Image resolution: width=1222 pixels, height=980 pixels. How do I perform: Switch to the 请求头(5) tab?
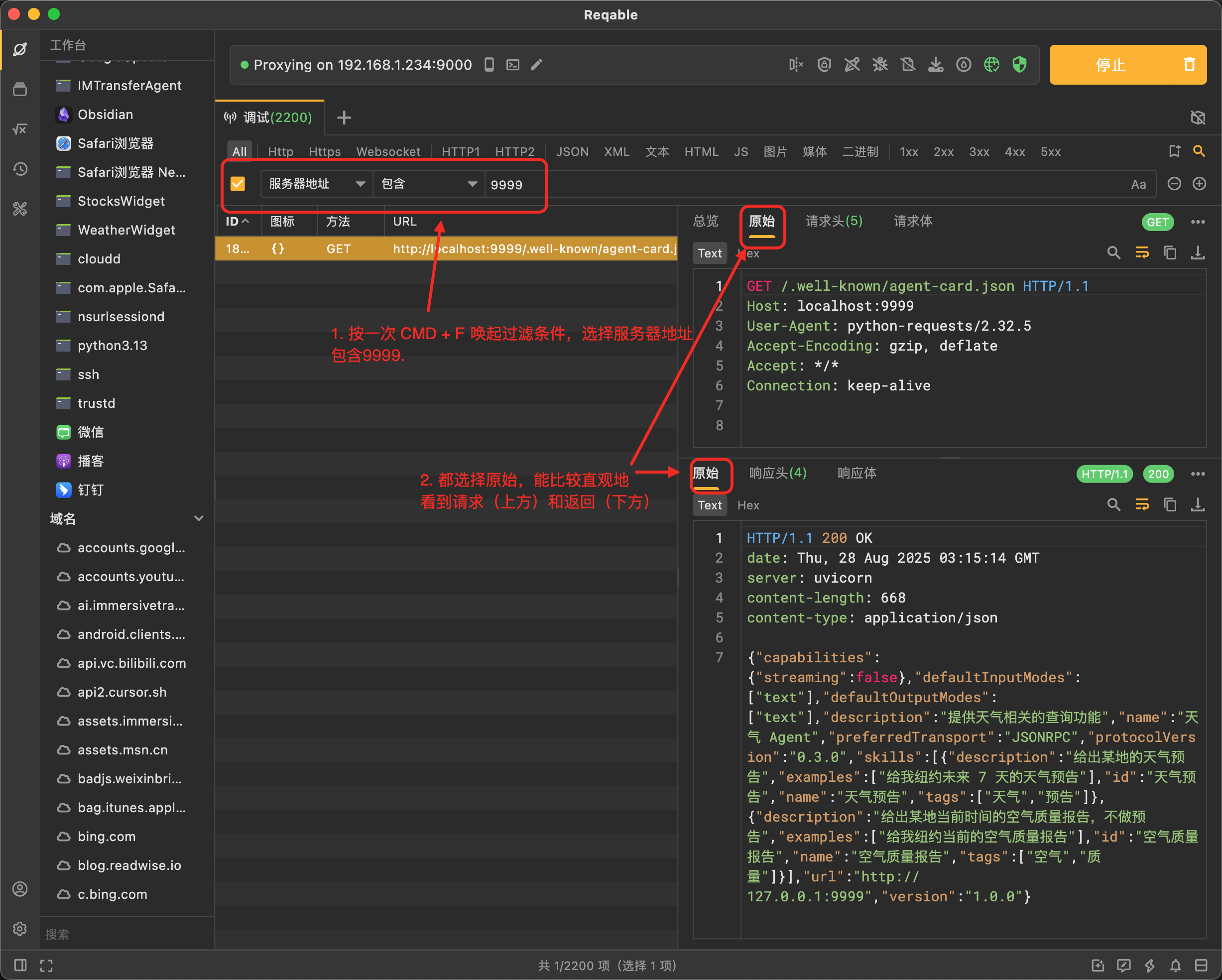833,221
